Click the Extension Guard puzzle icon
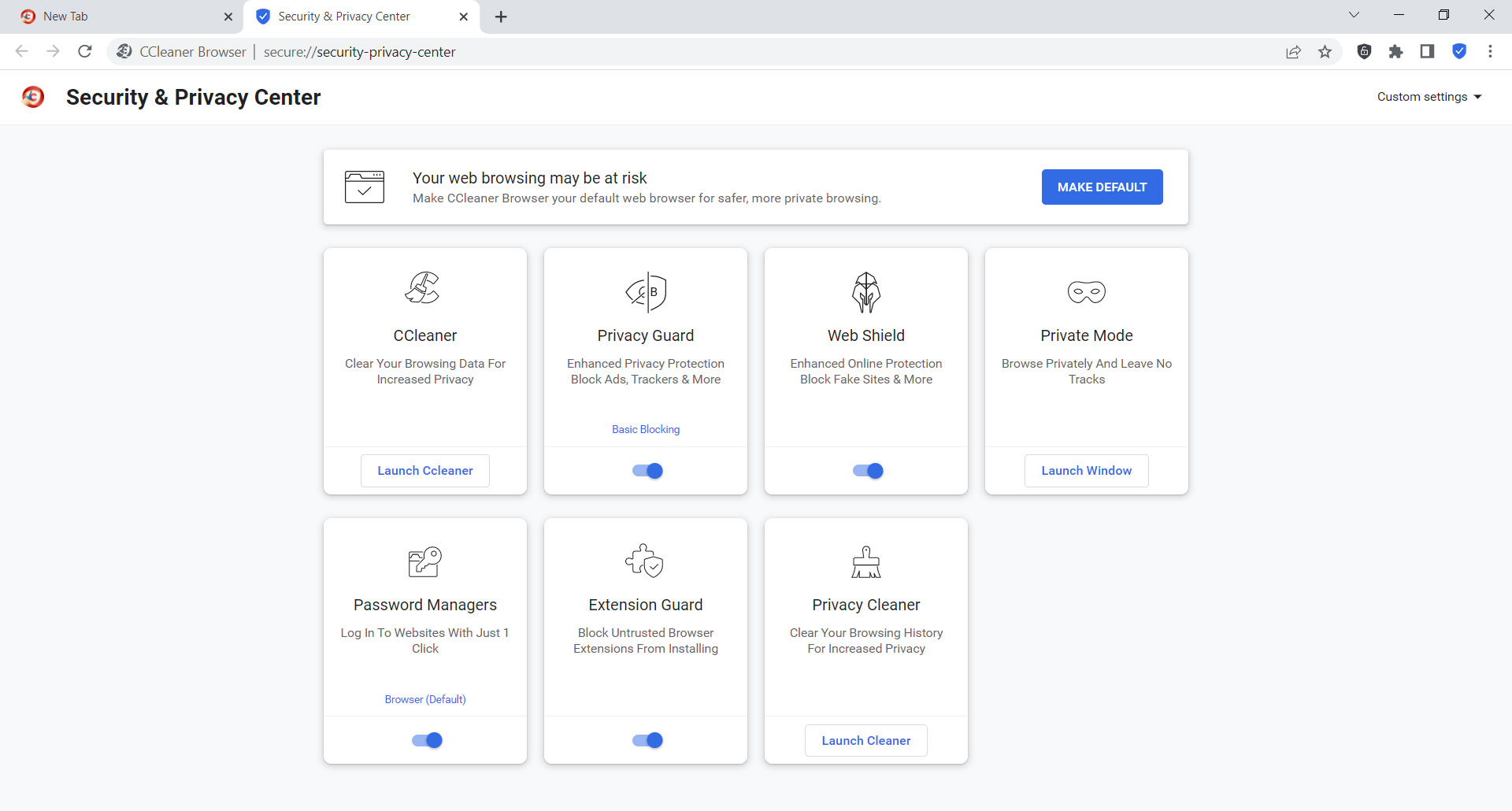 (x=644, y=561)
